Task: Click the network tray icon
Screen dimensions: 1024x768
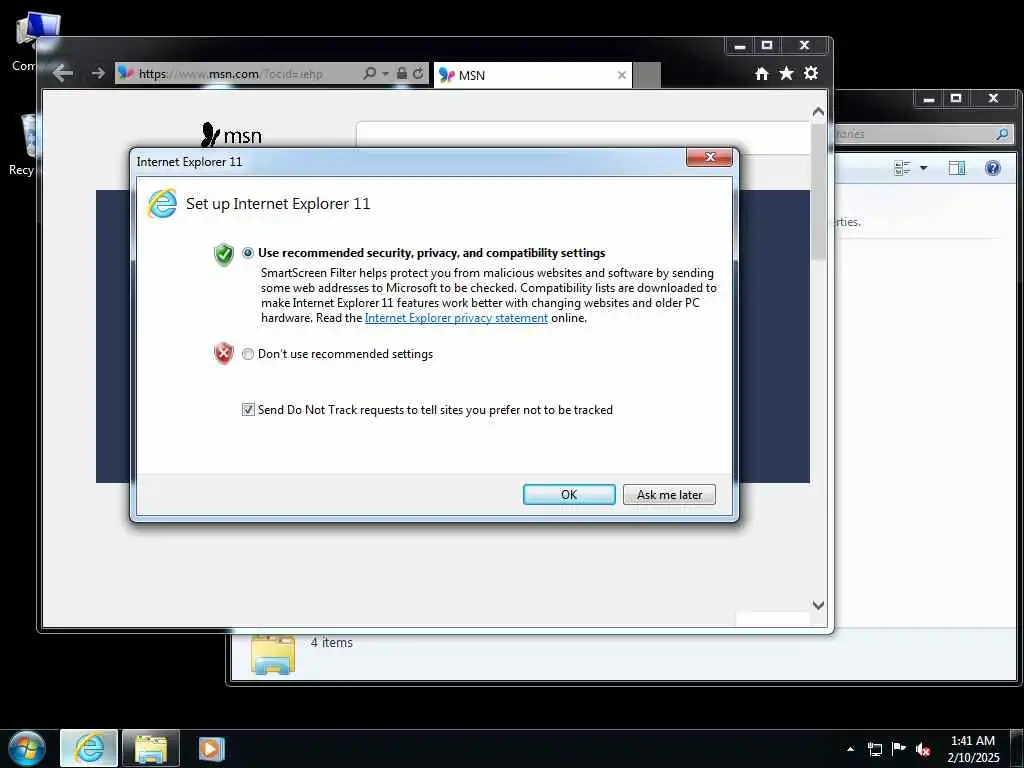Action: [874, 749]
